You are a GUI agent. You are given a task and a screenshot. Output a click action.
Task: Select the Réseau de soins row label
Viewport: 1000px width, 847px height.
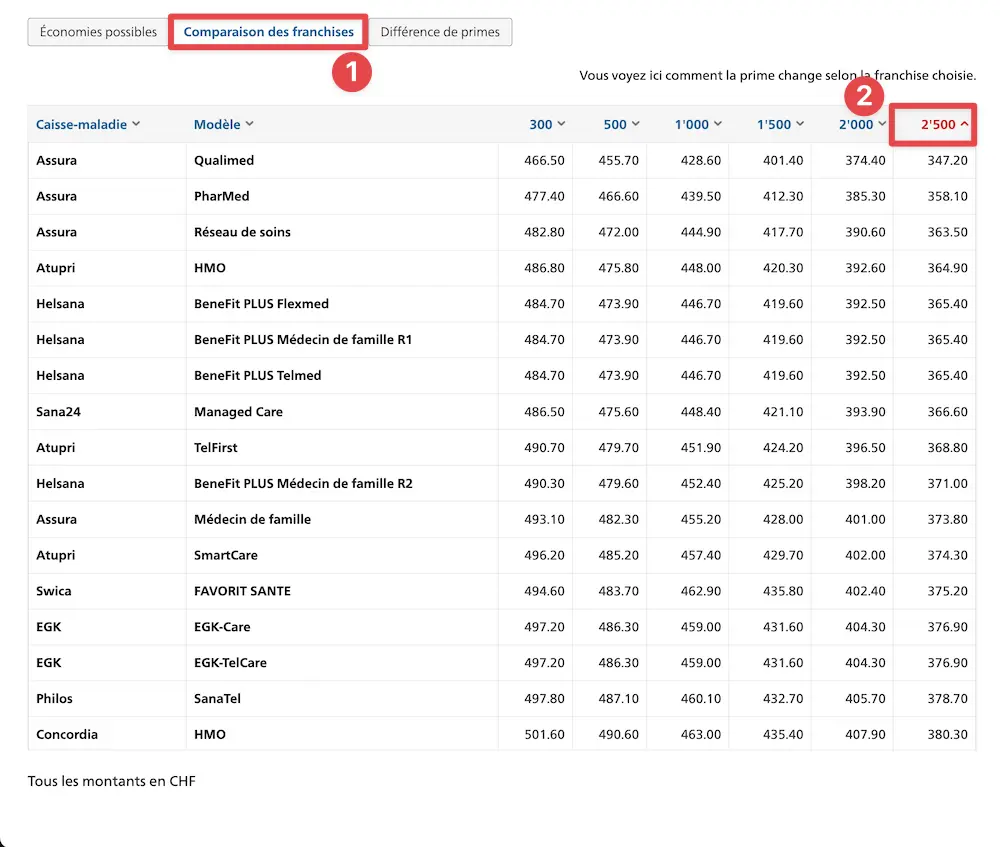(242, 232)
